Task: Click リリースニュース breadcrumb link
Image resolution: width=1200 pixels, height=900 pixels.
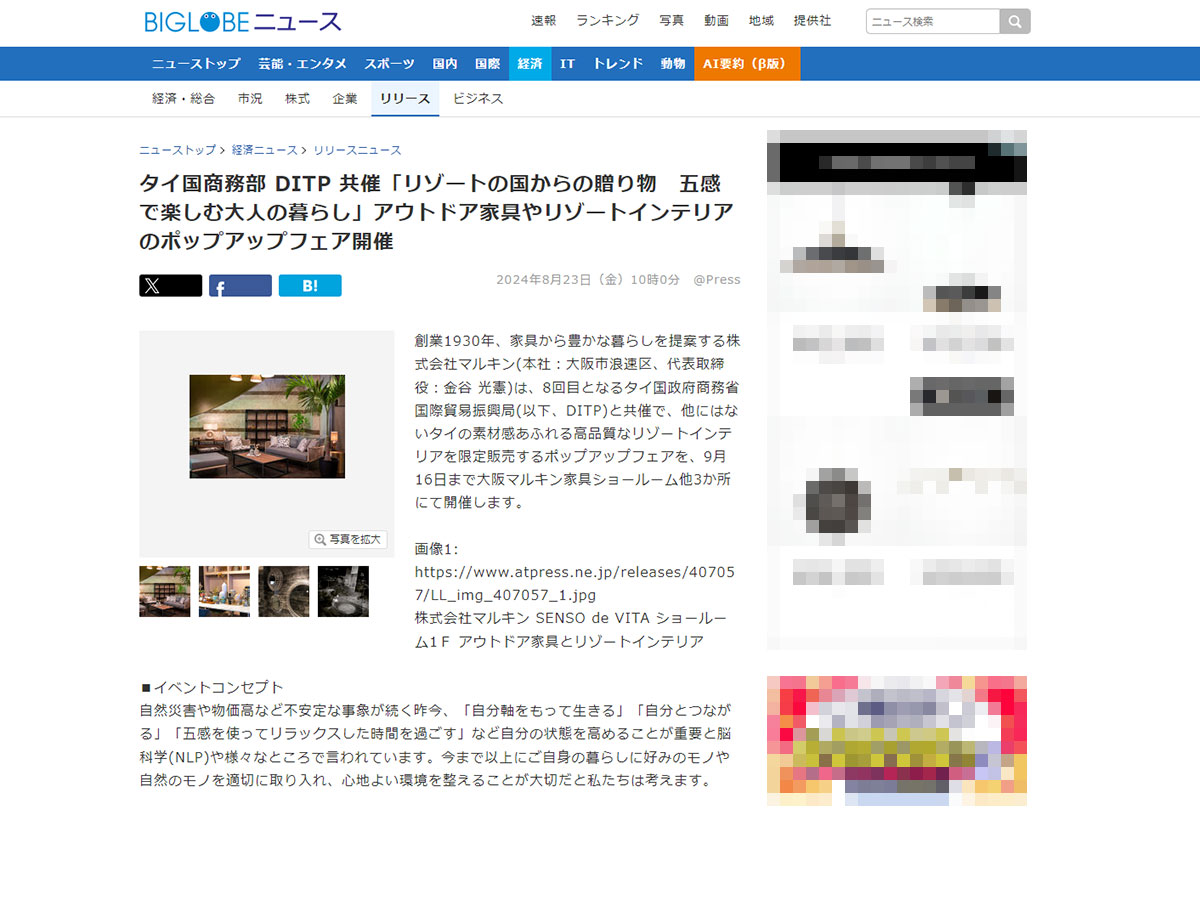Action: 357,150
